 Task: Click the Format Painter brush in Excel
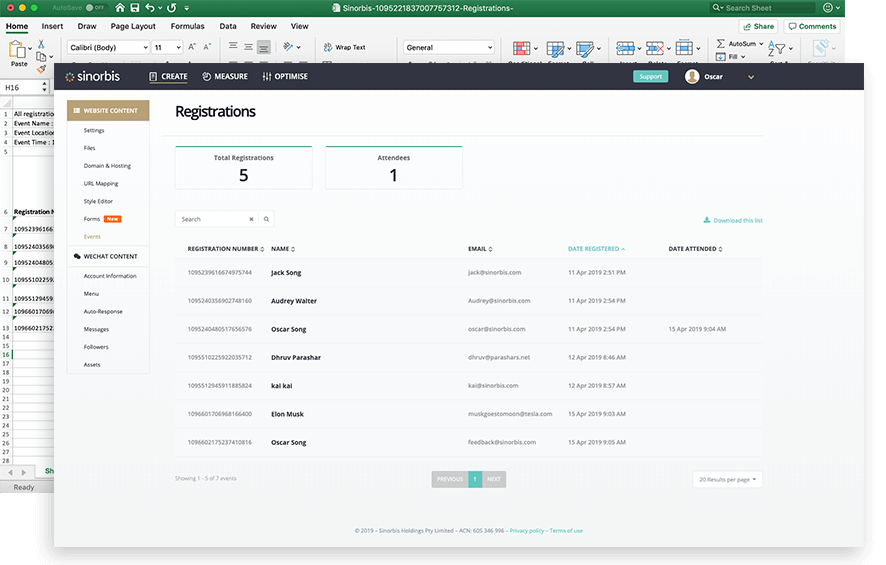pyautogui.click(x=41, y=68)
